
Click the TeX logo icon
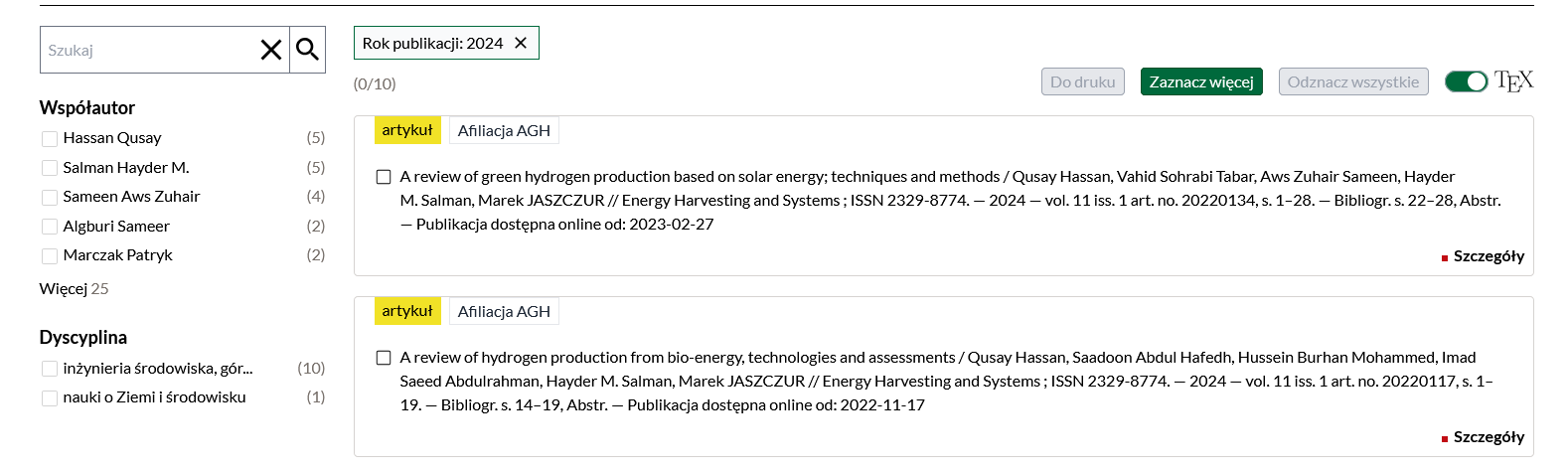pos(1513,81)
